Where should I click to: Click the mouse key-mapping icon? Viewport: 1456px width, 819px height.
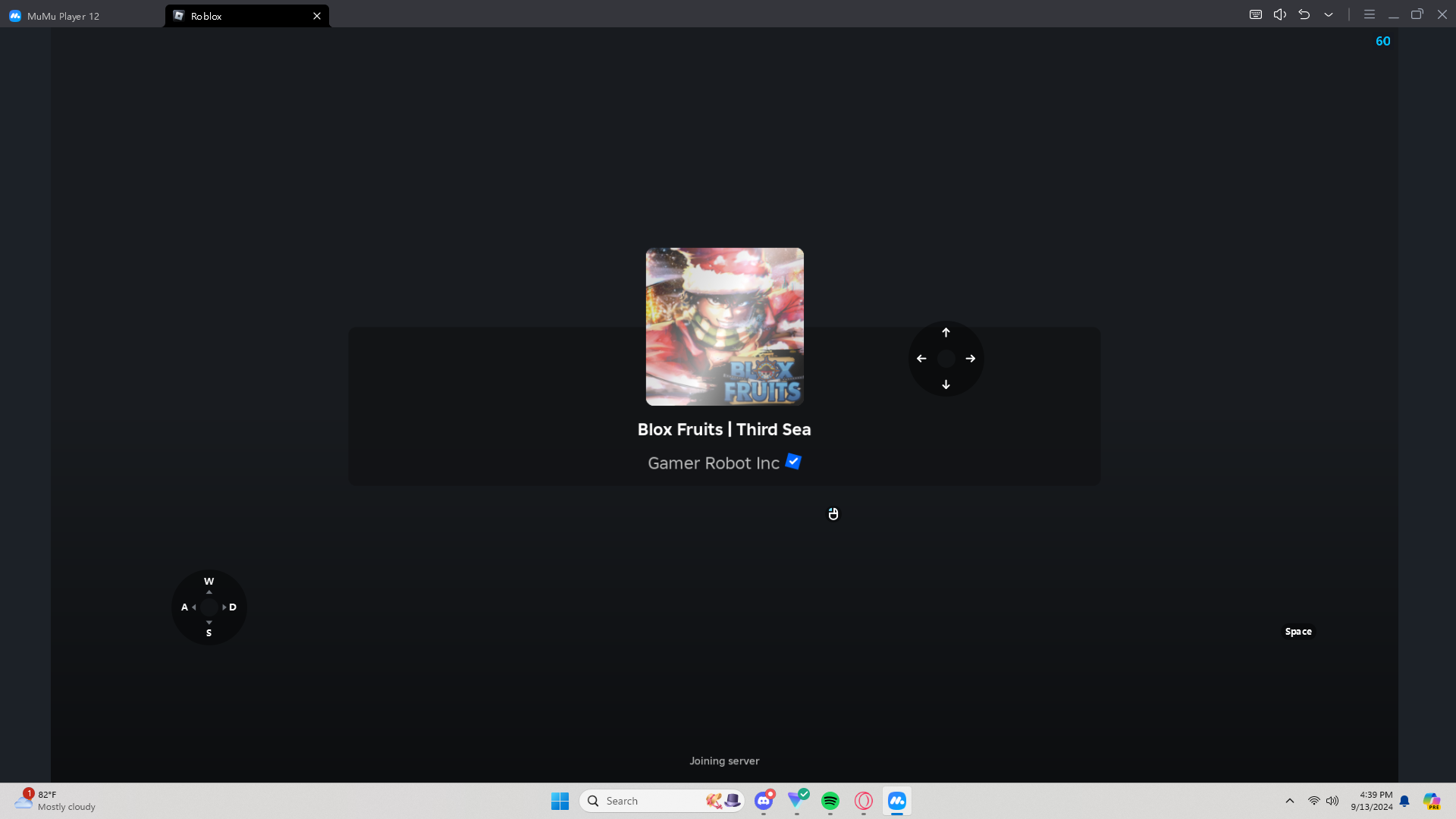pyautogui.click(x=833, y=514)
